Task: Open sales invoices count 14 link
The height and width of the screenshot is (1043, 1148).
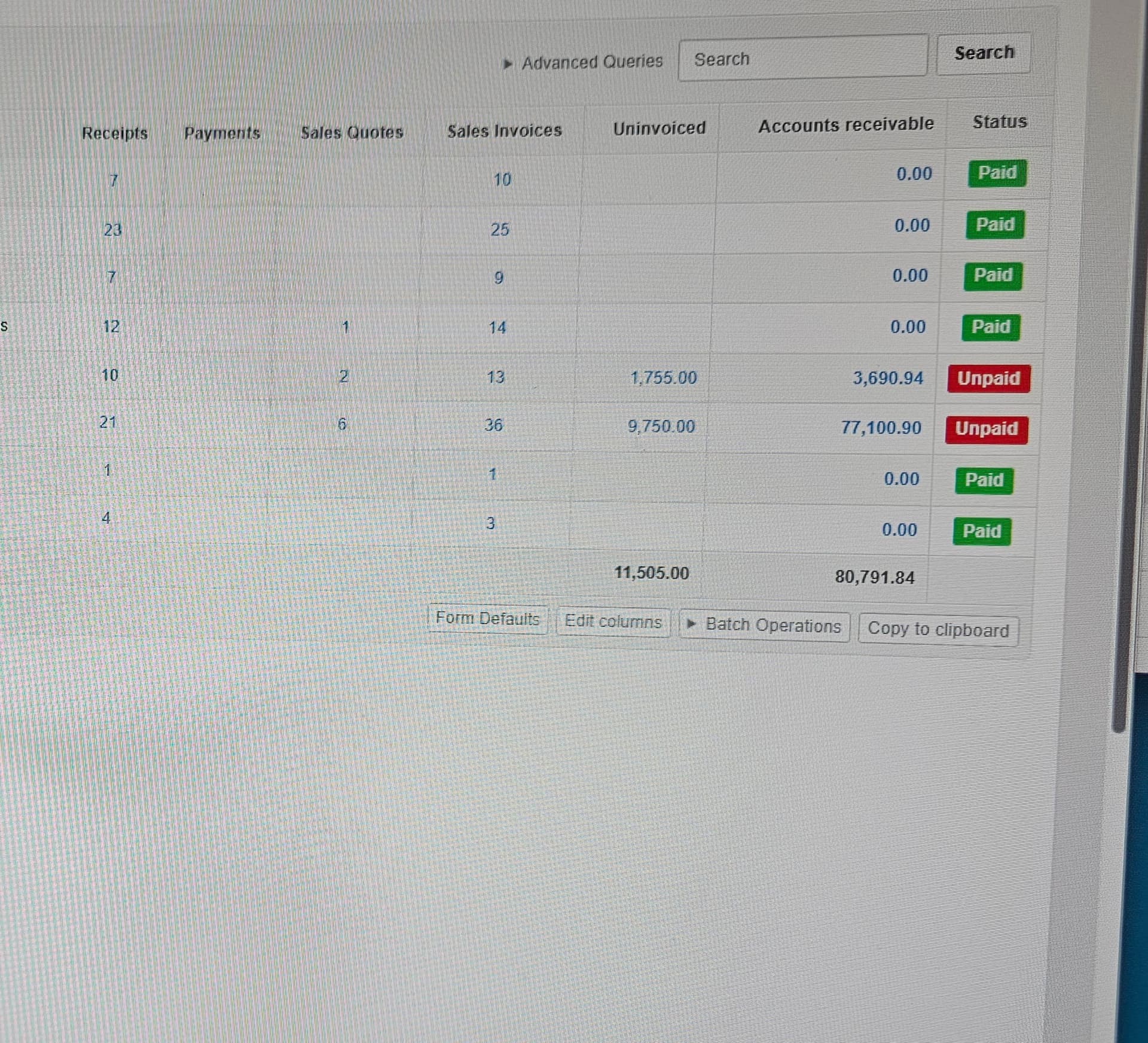Action: click(x=497, y=327)
